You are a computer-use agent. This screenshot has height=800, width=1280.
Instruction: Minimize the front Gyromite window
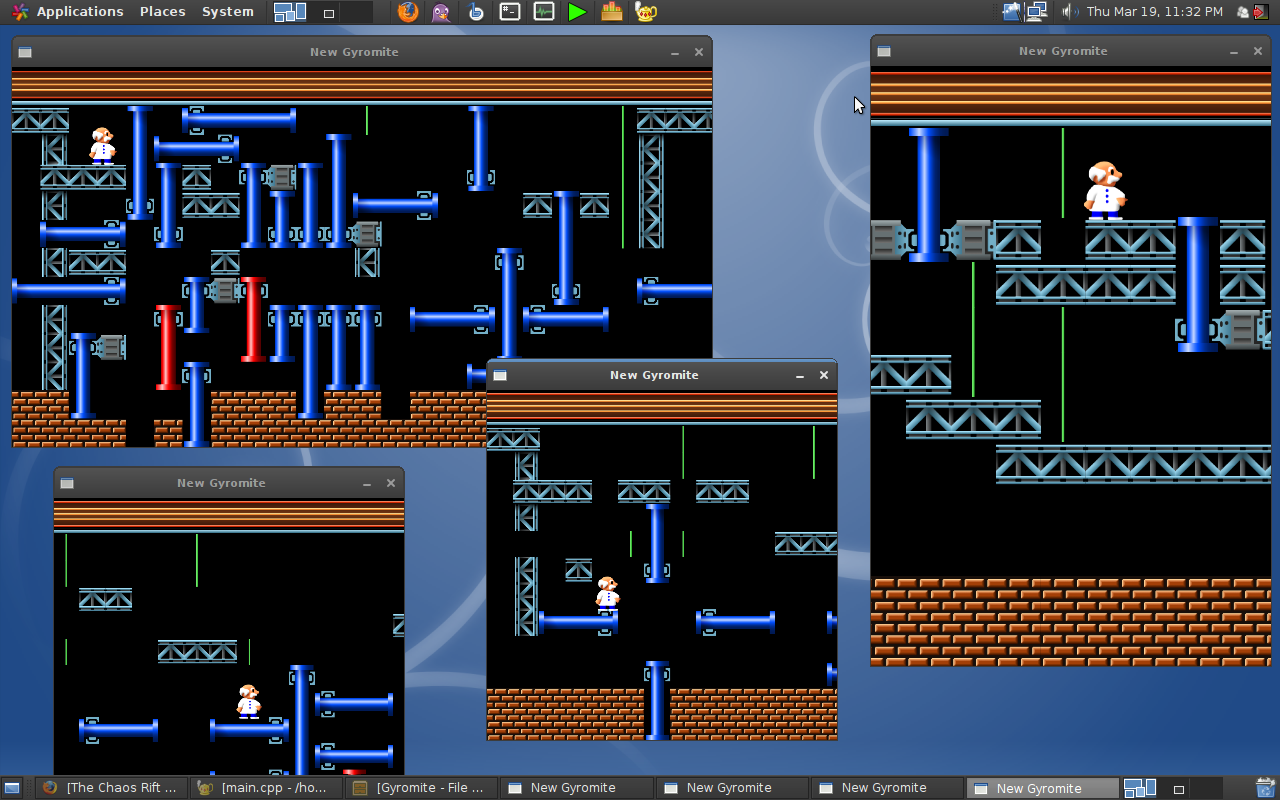(800, 376)
